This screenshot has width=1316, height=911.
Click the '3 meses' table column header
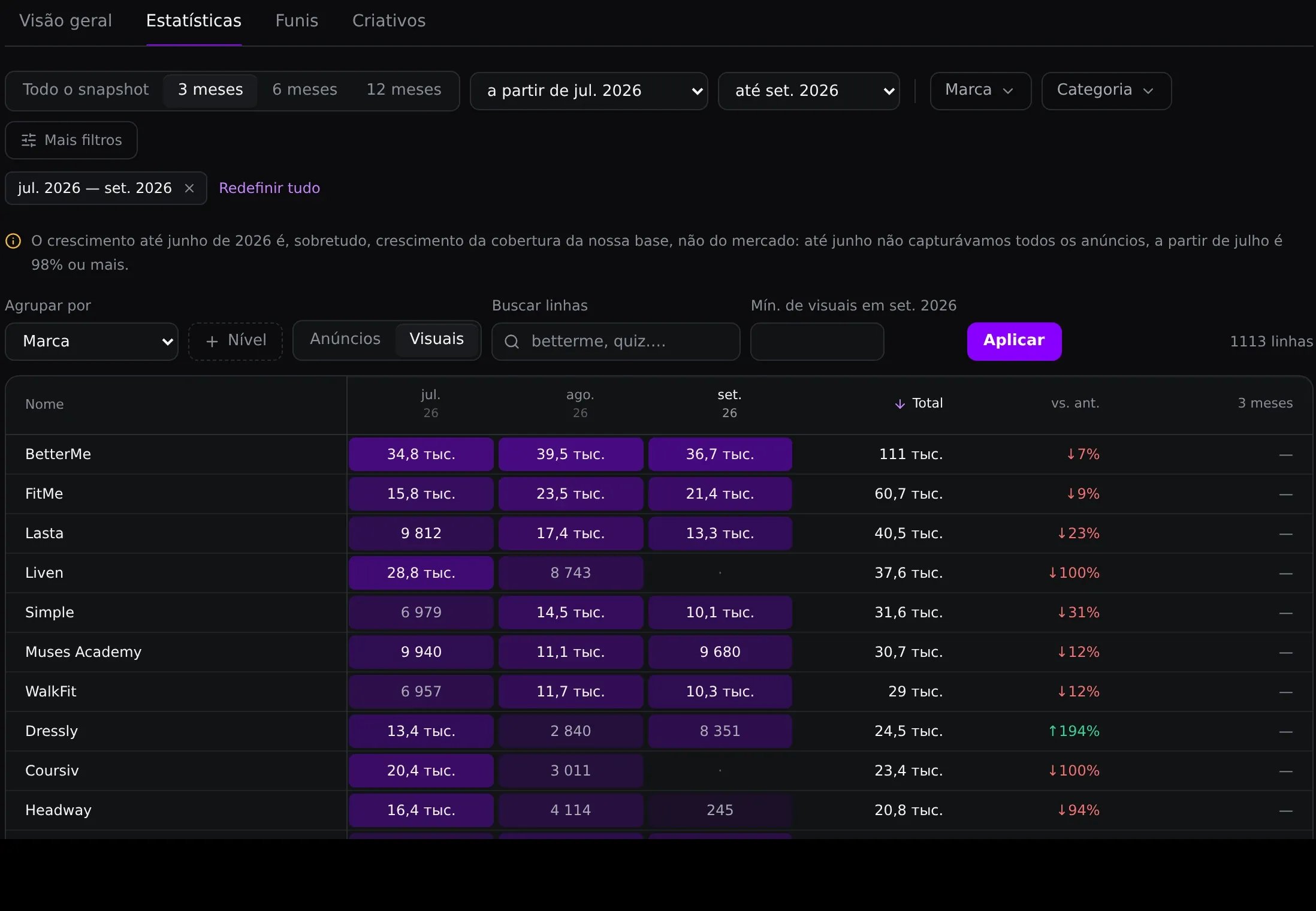[1265, 403]
